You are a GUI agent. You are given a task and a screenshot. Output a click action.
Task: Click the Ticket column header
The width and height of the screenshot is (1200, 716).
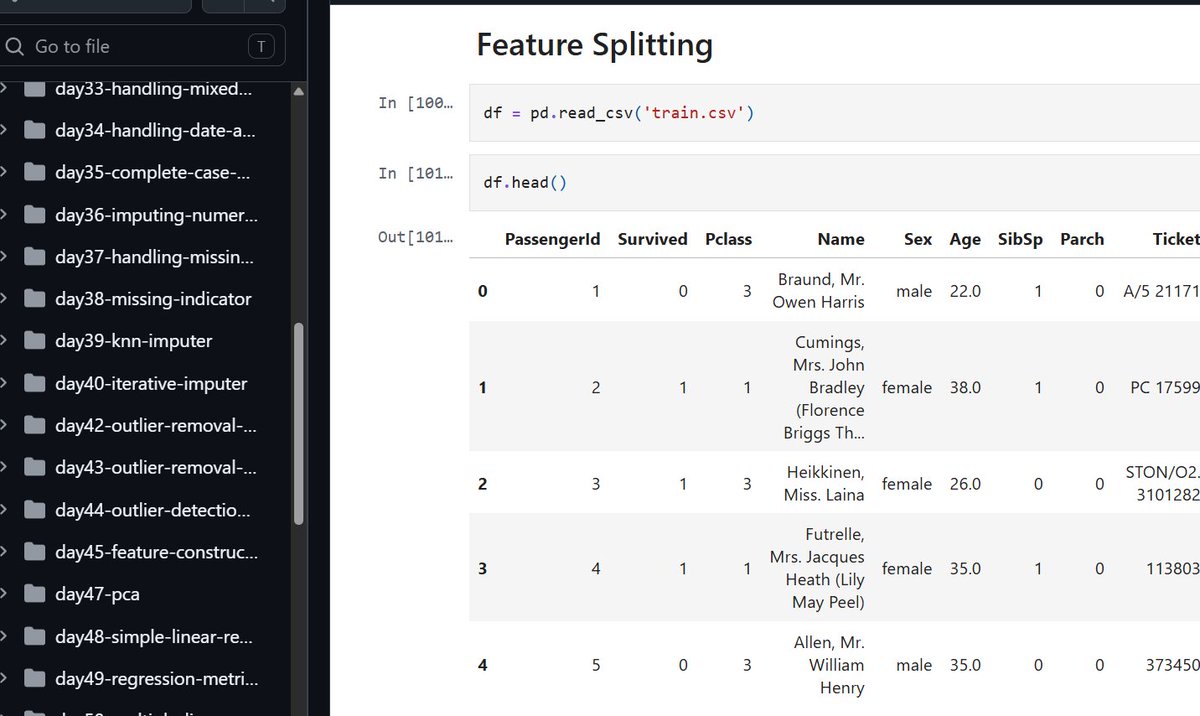tap(1175, 239)
